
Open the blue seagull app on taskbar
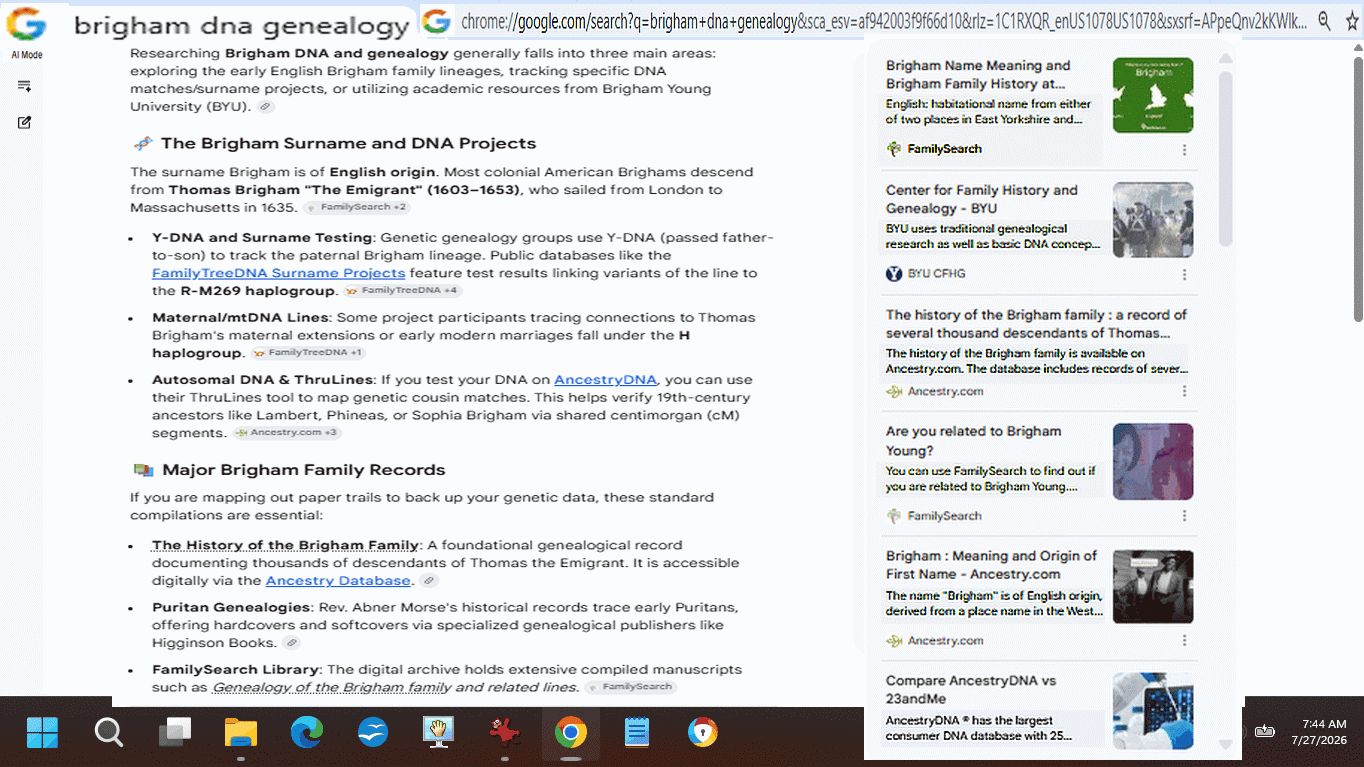coord(373,733)
